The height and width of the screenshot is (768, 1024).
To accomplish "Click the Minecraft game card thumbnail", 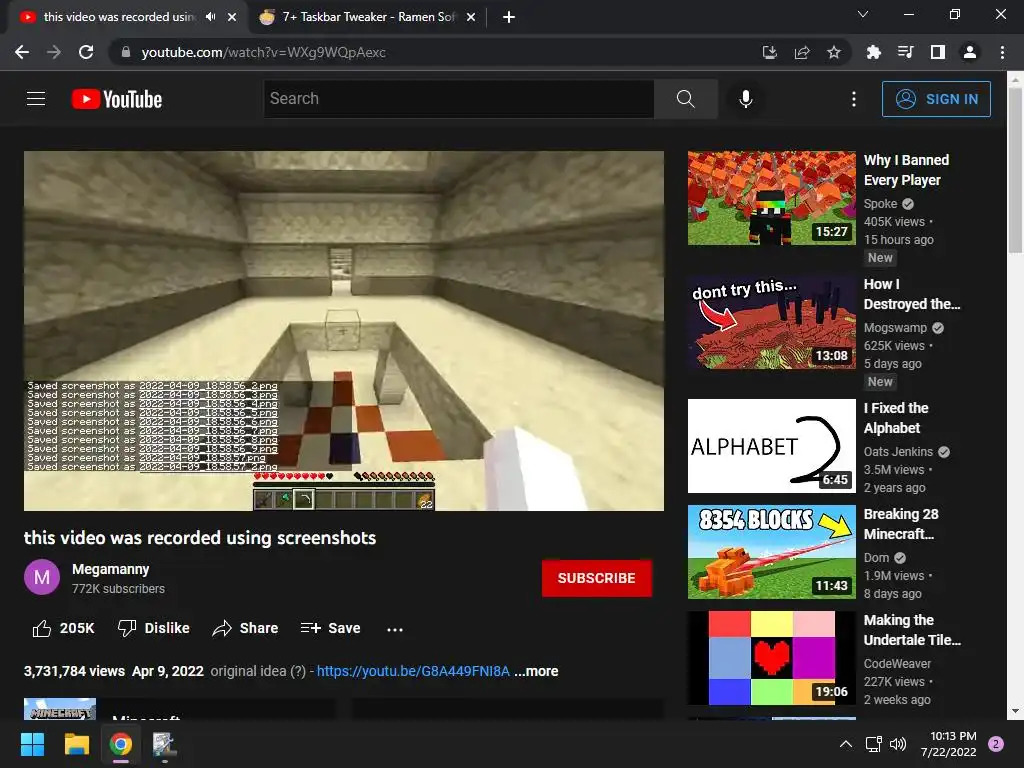I will click(60, 709).
